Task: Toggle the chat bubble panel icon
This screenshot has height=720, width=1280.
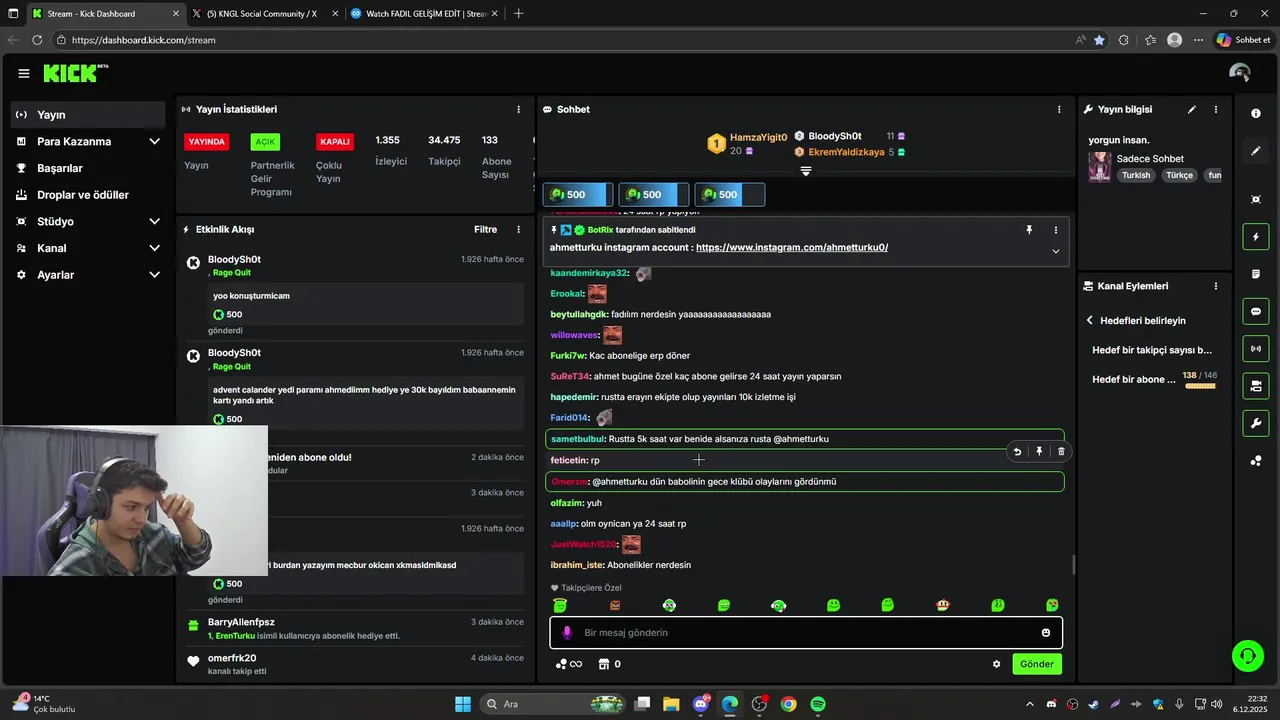Action: [1256, 311]
